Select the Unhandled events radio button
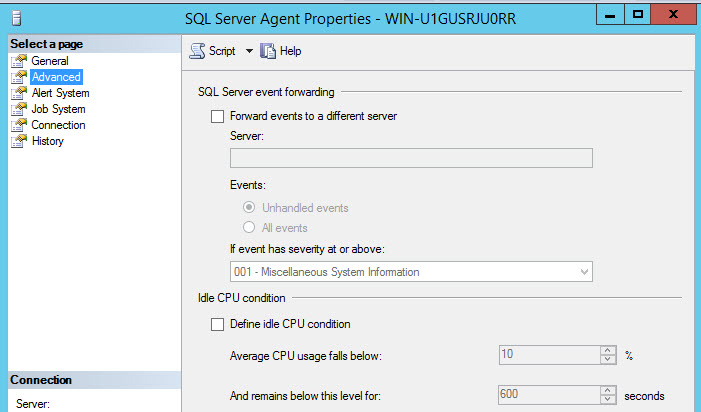This screenshot has width=701, height=412. pyautogui.click(x=250, y=208)
